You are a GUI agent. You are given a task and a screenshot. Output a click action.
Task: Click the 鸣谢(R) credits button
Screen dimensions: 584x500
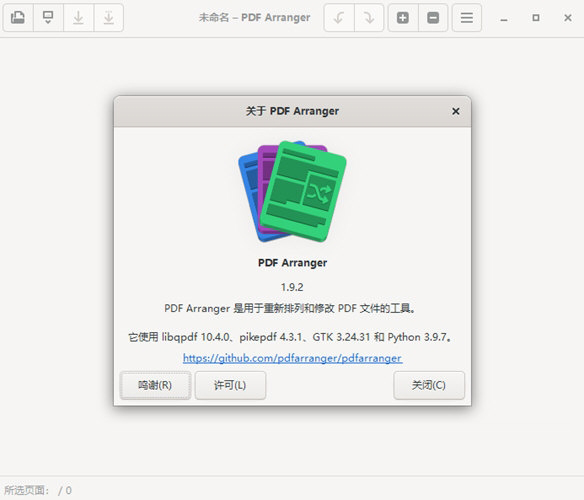coord(155,385)
